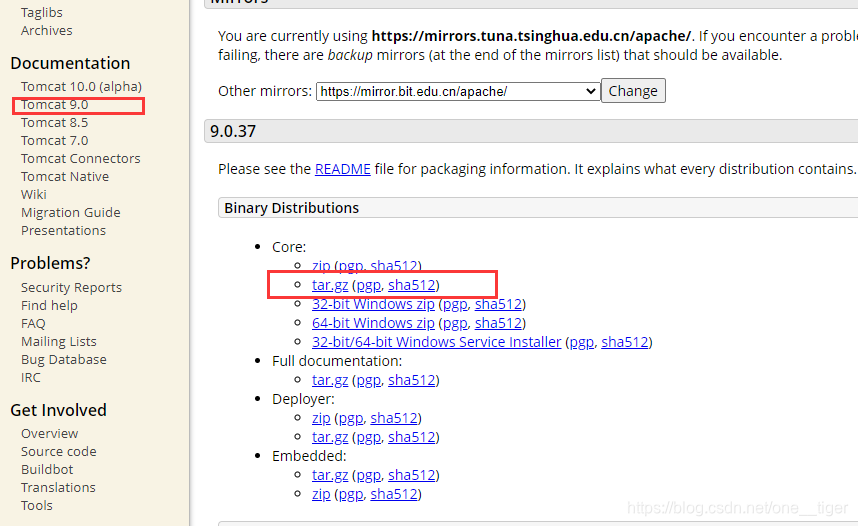This screenshot has width=858, height=526.
Task: Go to Tomcat Connectors documentation
Action: click(x=80, y=159)
